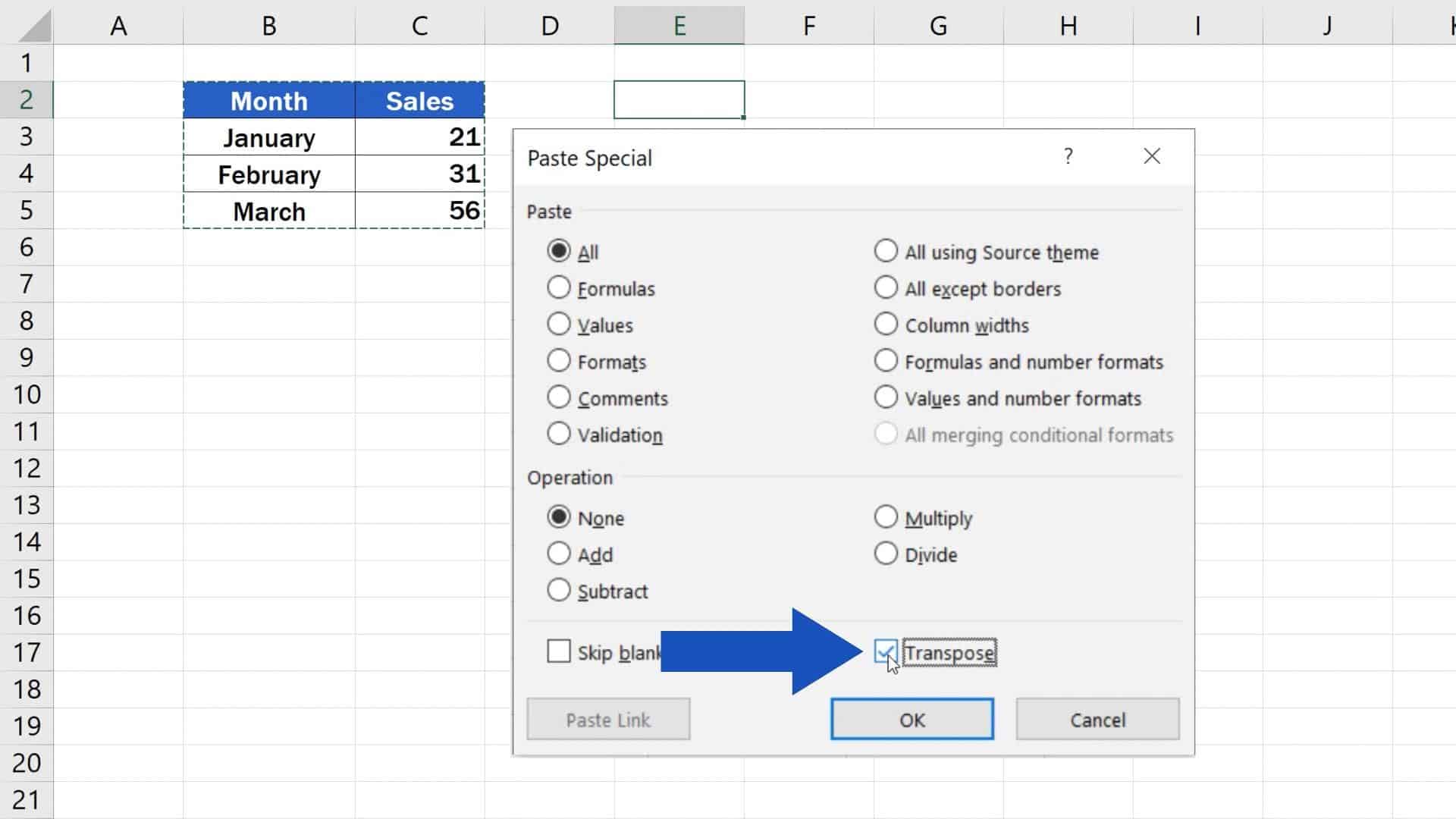1456x819 pixels.
Task: Click the Paste Special help icon
Action: (1068, 156)
